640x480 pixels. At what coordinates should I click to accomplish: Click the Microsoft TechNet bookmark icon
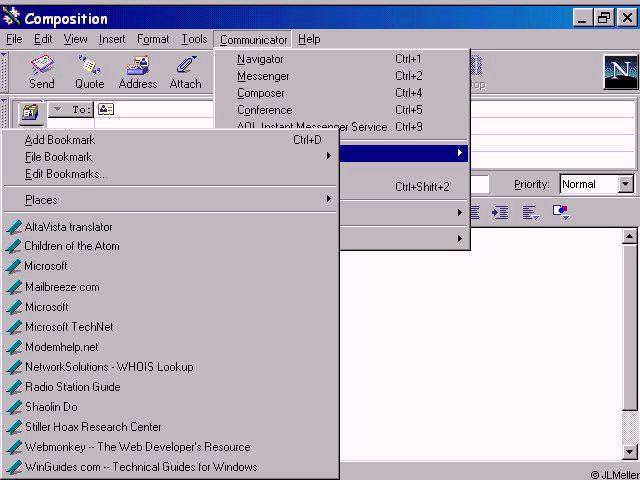pos(14,327)
